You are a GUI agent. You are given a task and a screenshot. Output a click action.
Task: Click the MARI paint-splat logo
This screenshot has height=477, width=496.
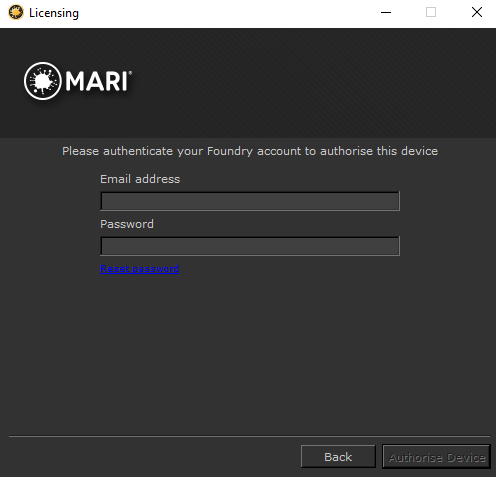[x=43, y=81]
